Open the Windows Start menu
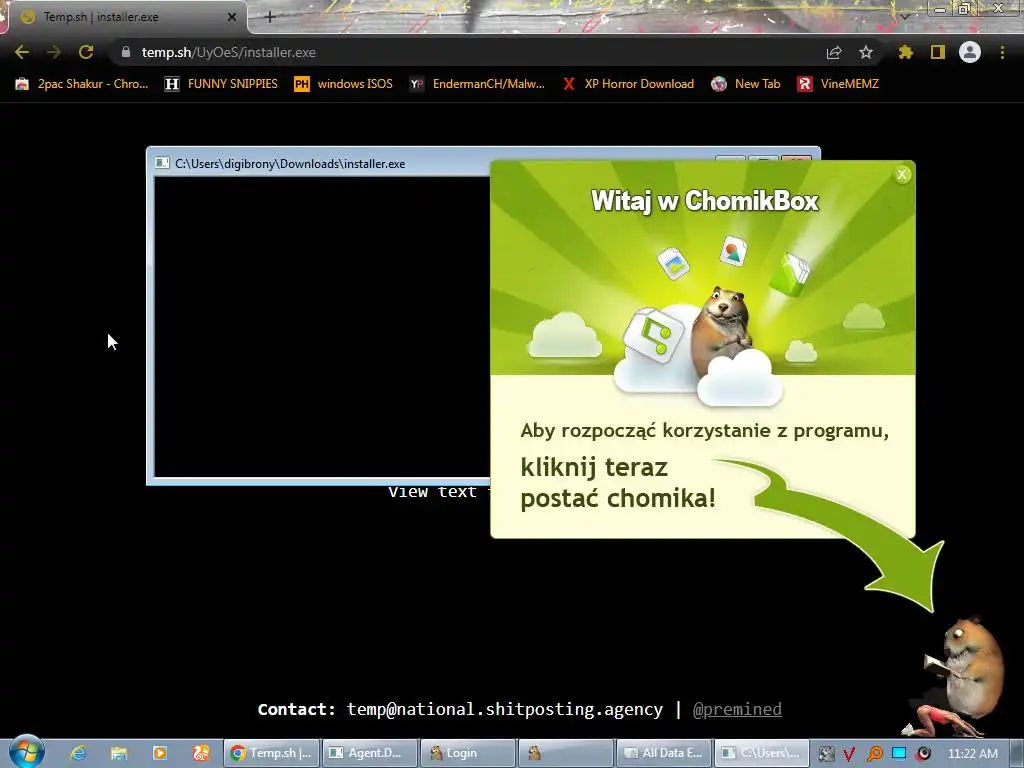The height and width of the screenshot is (768, 1024). click(26, 752)
